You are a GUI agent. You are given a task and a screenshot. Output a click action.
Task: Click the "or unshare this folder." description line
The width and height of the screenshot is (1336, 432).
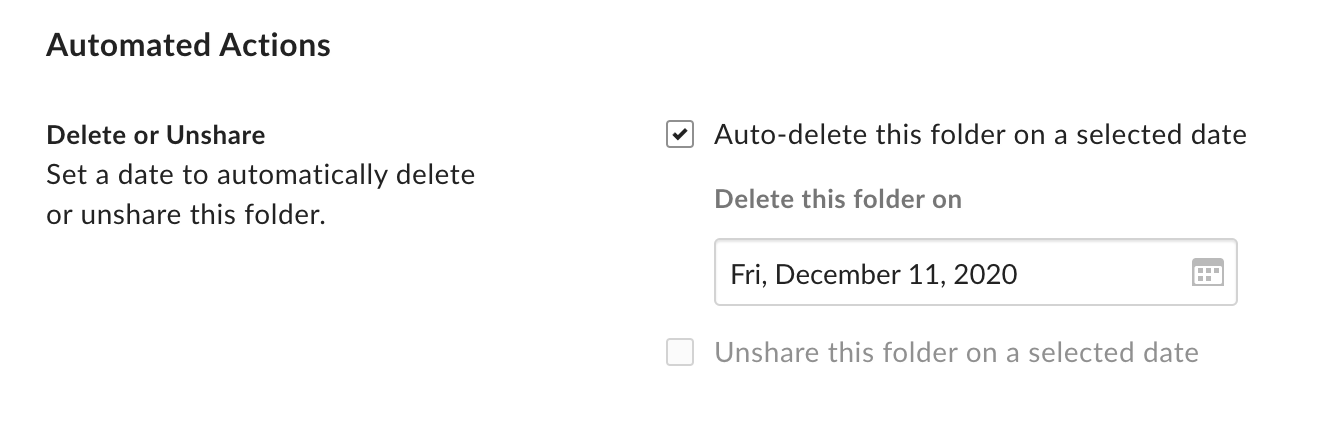coord(186,215)
